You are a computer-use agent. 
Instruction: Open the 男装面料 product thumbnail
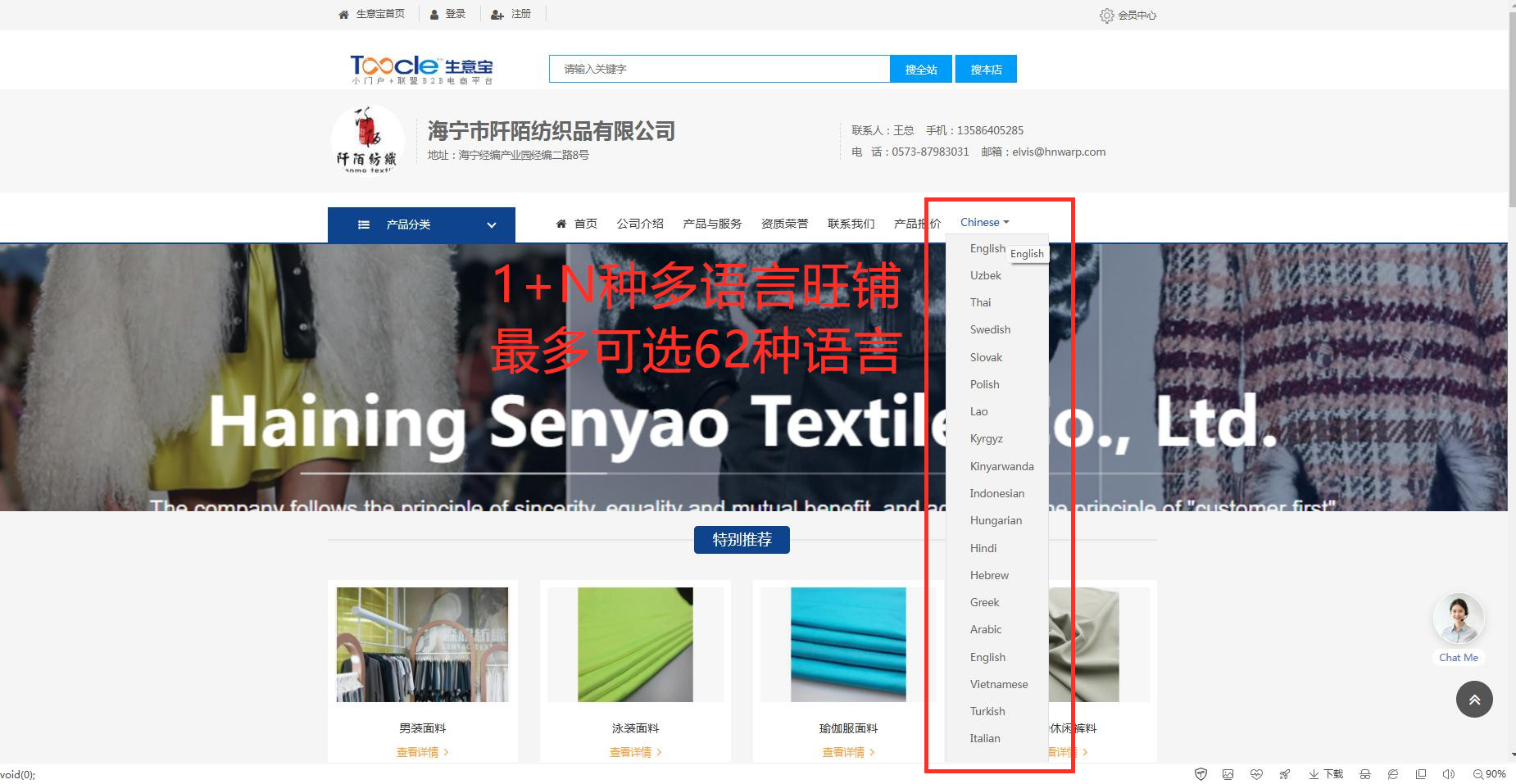422,645
